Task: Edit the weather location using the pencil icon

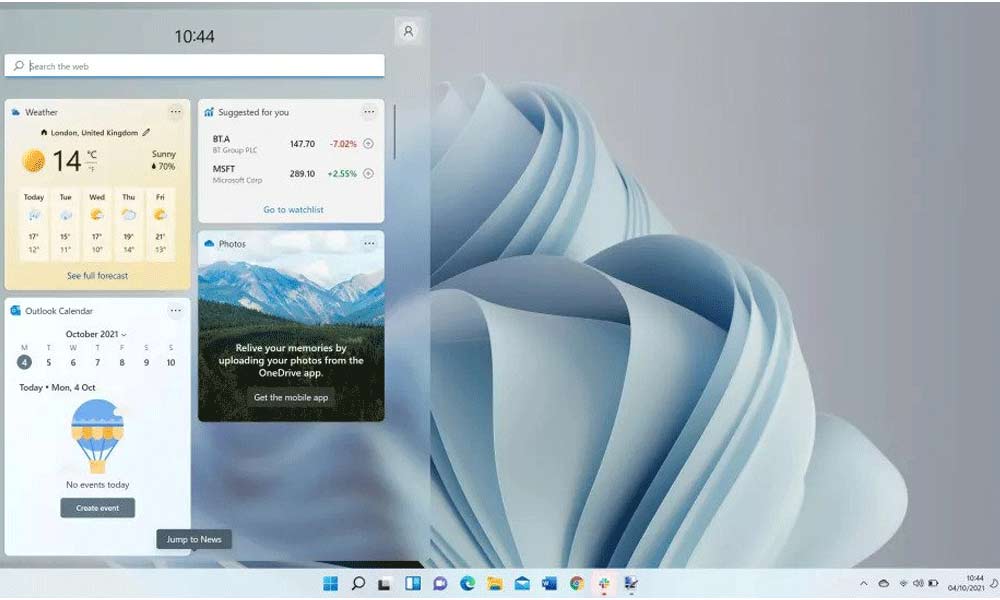Action: coord(145,131)
